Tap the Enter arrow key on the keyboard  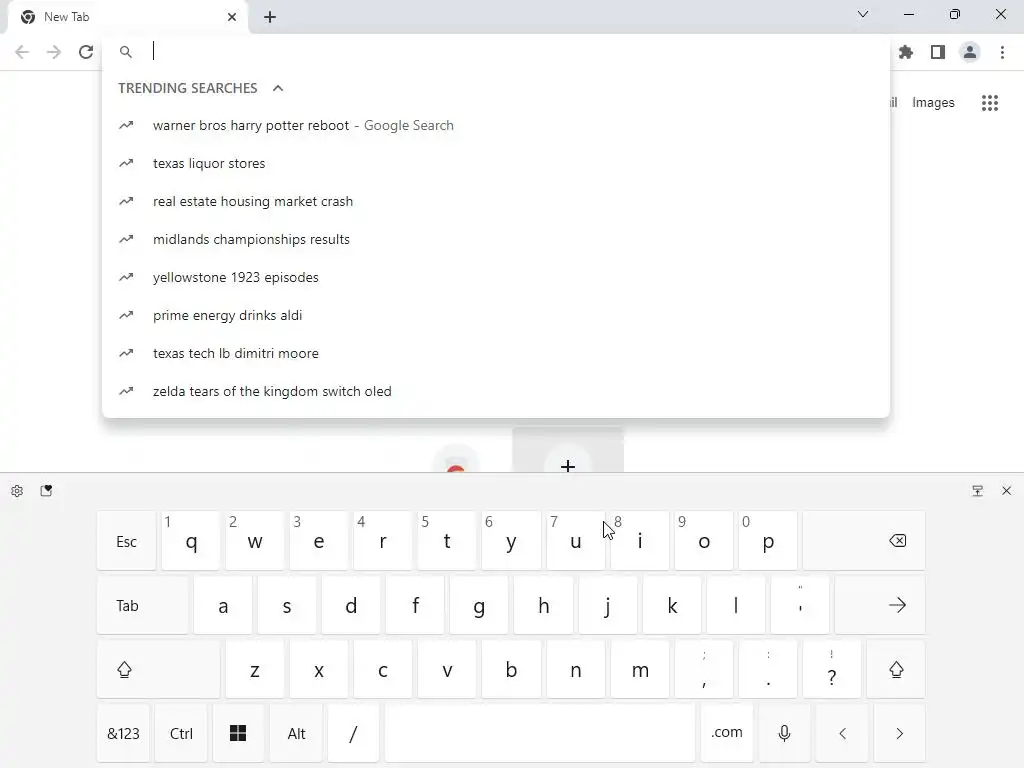880,605
